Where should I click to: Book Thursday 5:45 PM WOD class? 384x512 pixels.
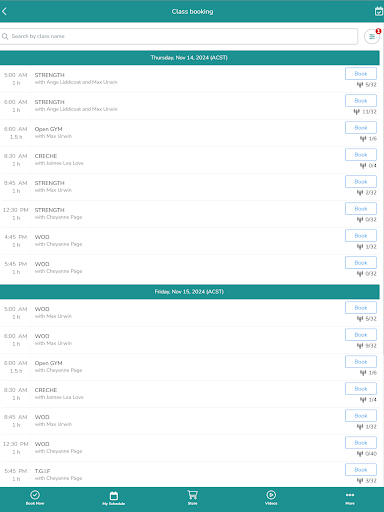pos(361,263)
